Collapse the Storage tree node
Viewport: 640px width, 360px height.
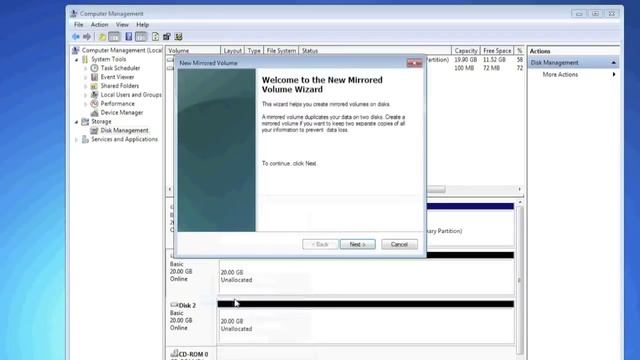pyautogui.click(x=76, y=122)
